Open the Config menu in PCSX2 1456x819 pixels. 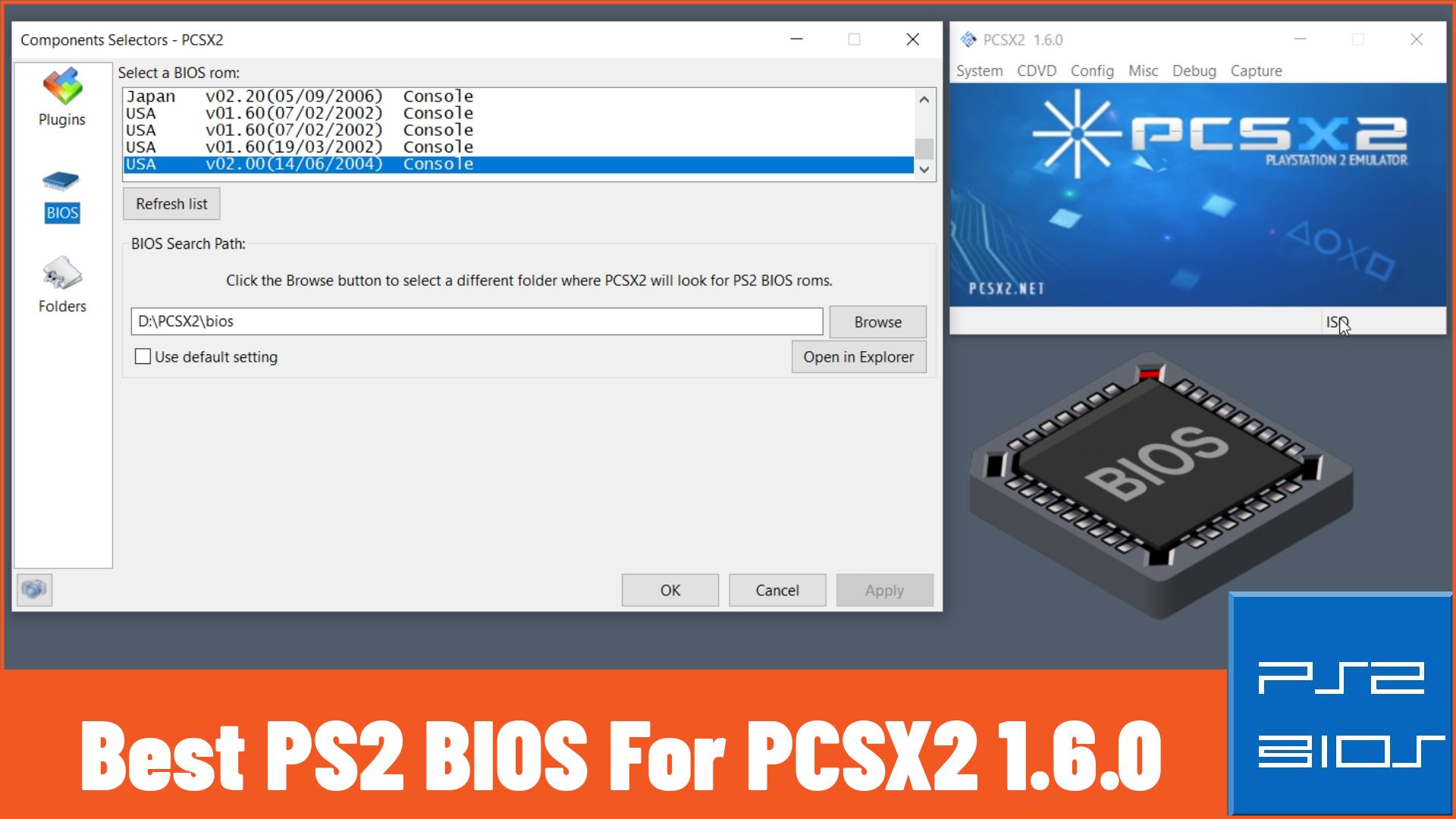(x=1092, y=70)
